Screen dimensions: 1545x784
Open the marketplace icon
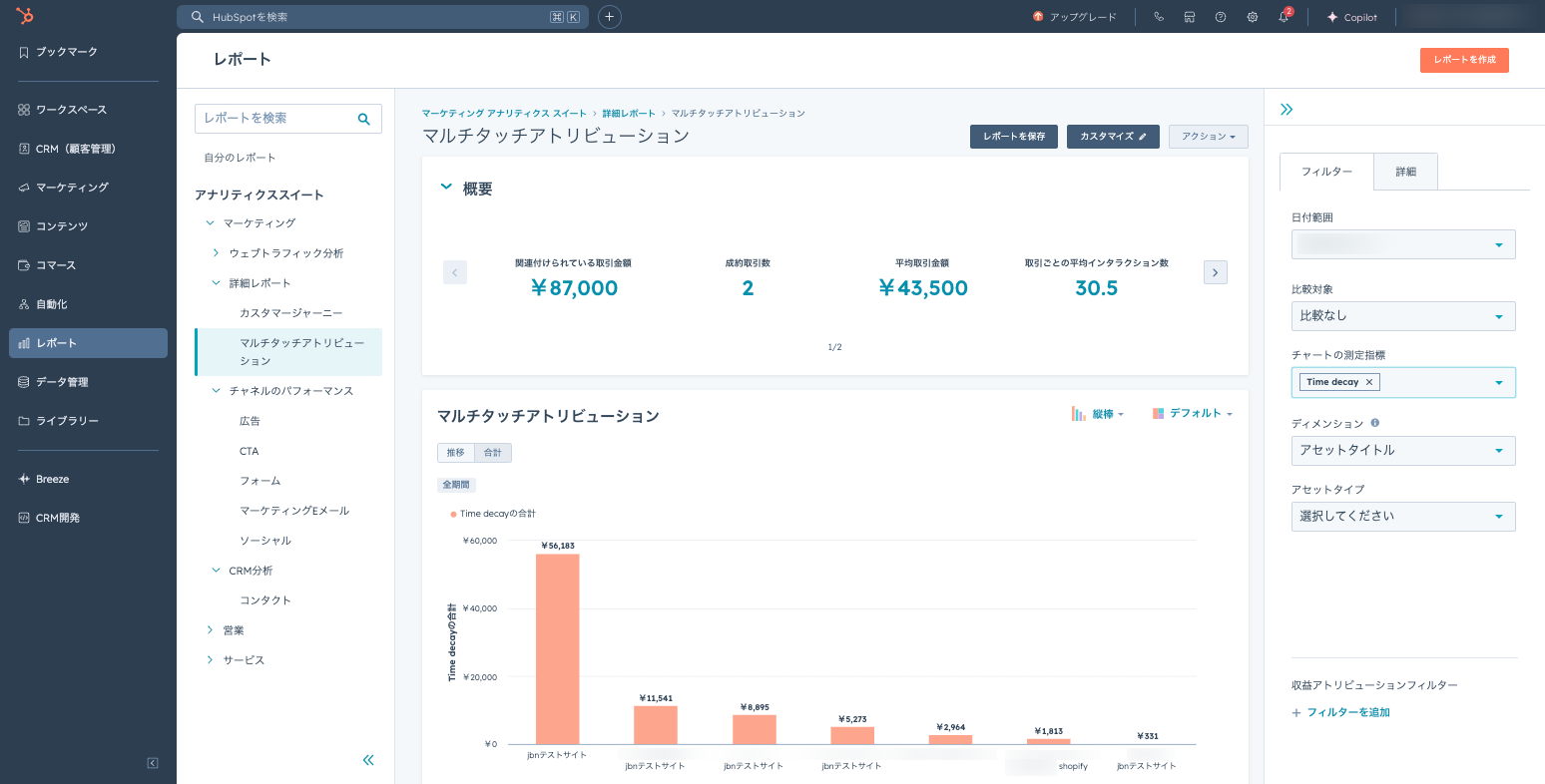point(1189,17)
